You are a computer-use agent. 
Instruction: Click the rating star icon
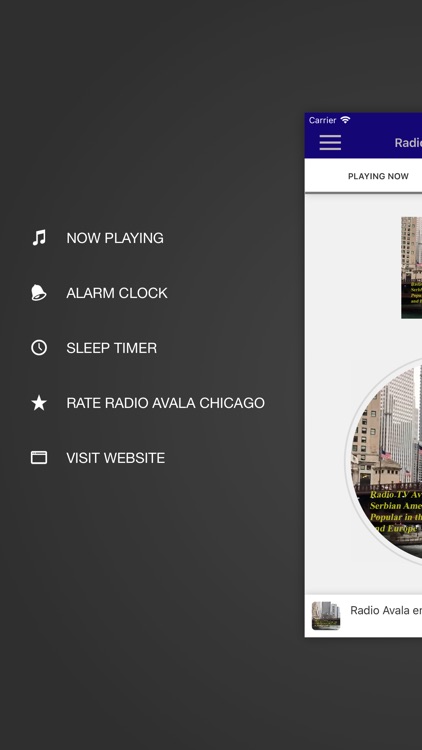39,403
